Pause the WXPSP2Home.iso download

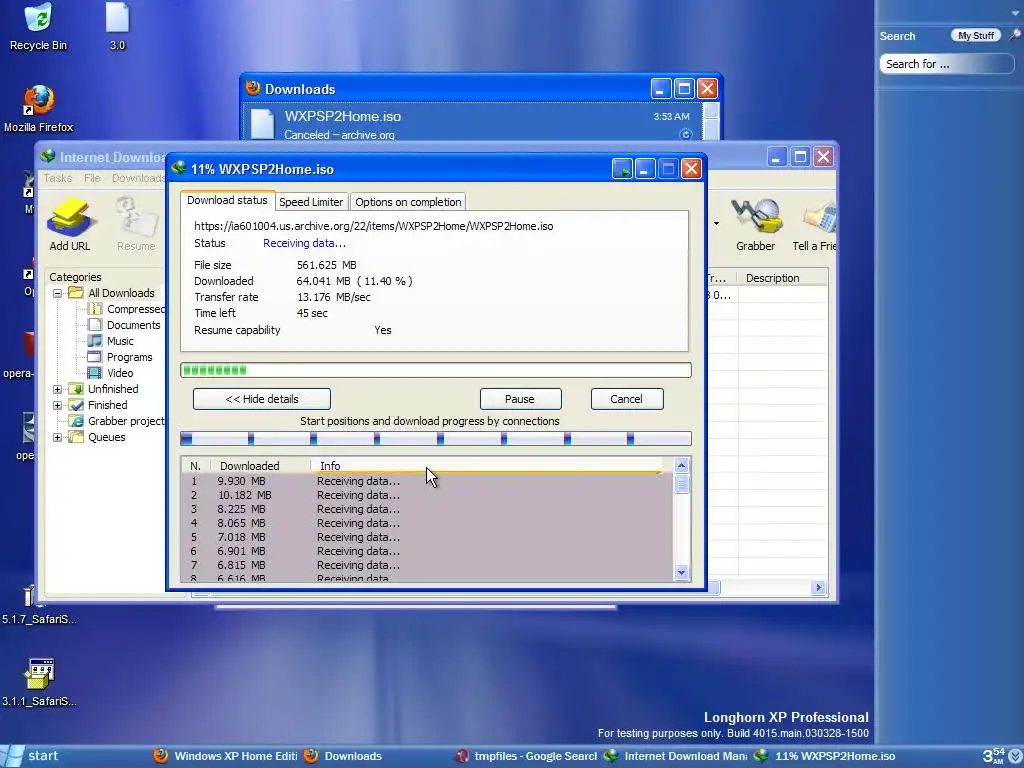(520, 399)
